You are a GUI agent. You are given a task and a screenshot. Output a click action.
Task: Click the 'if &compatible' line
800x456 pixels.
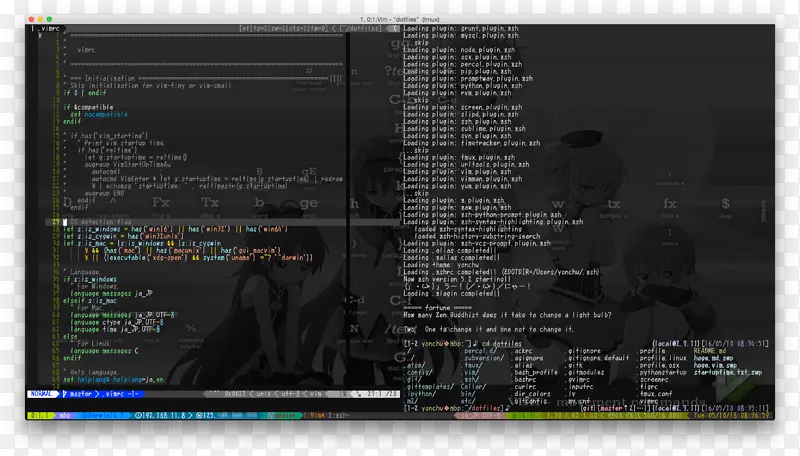pos(88,107)
